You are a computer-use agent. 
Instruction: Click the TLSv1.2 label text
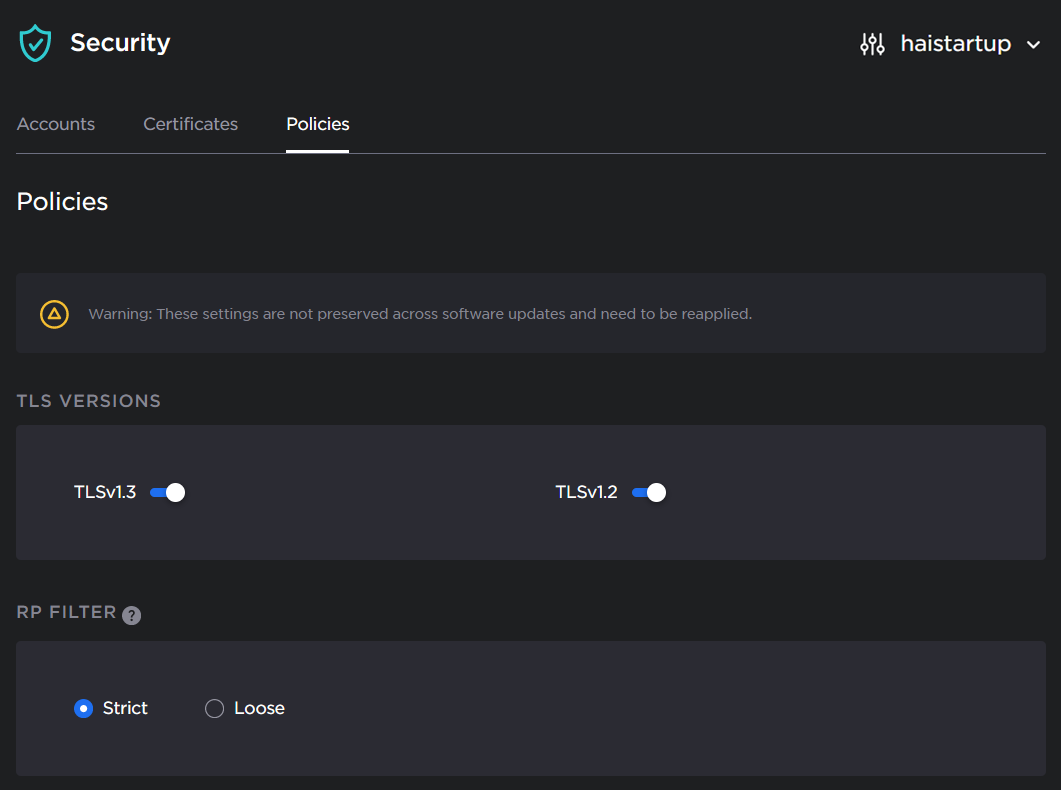point(586,492)
